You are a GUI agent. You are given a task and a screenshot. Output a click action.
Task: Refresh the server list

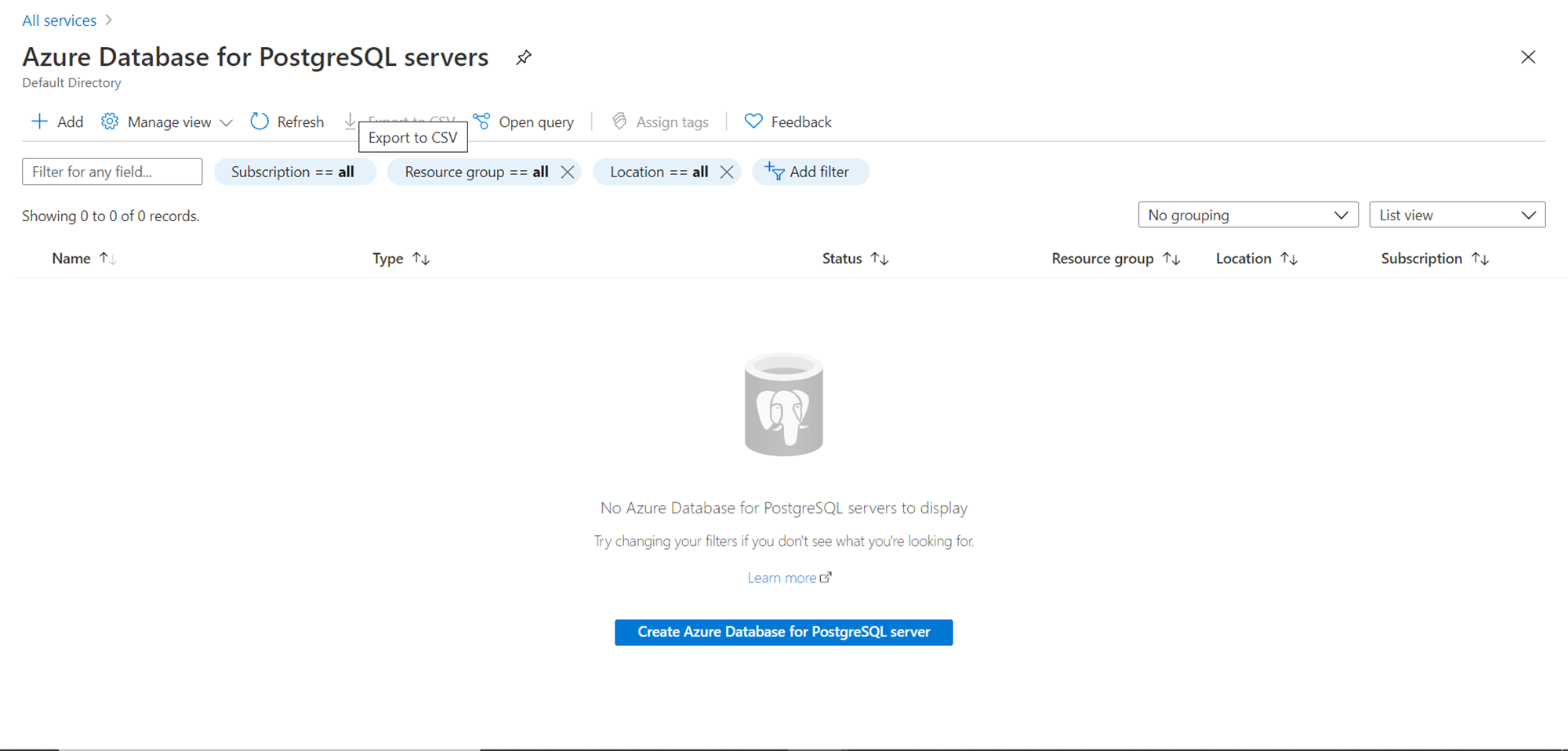pos(287,122)
